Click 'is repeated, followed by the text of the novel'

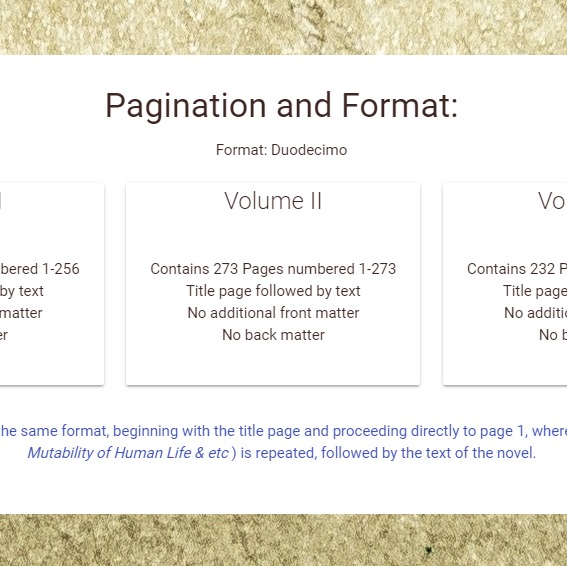coord(388,453)
